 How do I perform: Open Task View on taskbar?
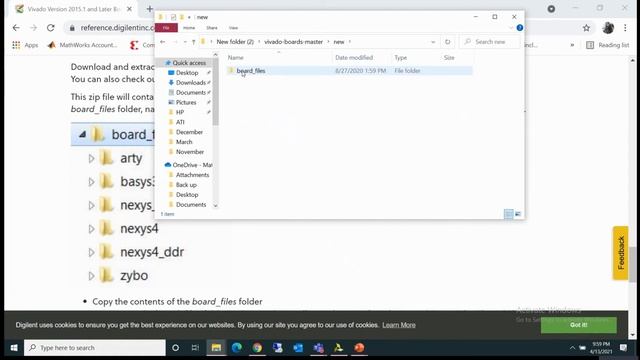click(195, 348)
